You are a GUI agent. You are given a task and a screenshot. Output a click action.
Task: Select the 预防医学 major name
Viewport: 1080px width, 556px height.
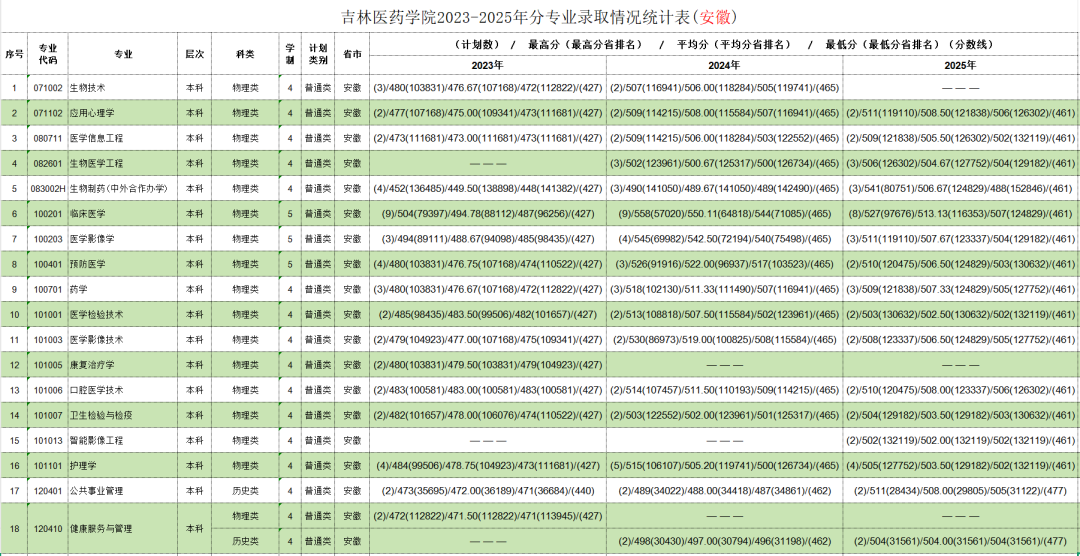click(x=87, y=264)
